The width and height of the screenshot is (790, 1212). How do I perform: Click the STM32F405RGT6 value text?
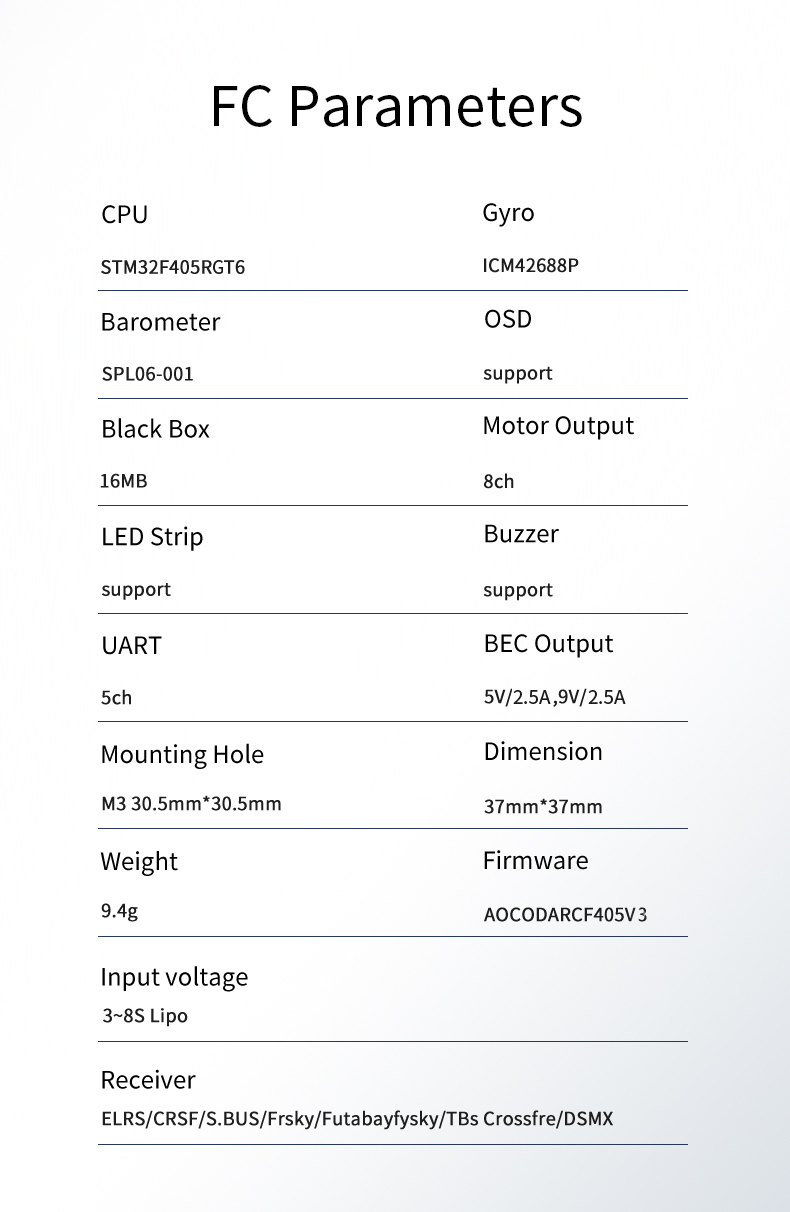click(173, 268)
